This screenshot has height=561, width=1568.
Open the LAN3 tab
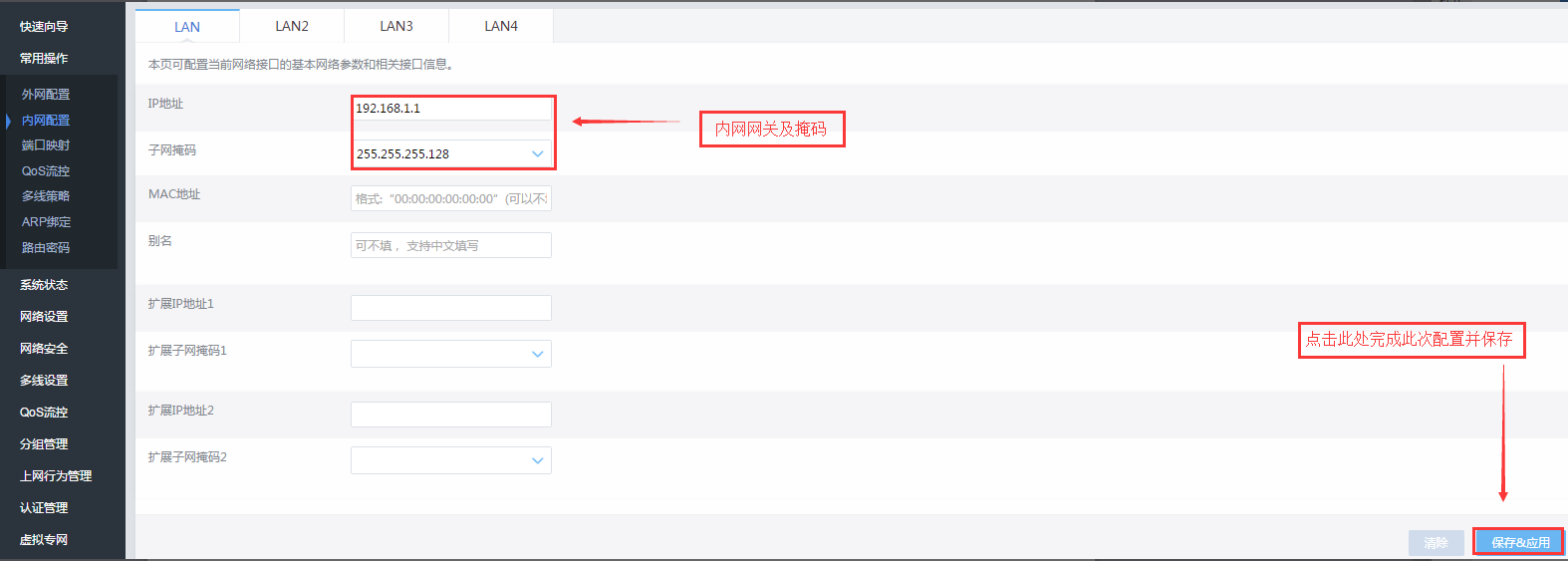[396, 26]
